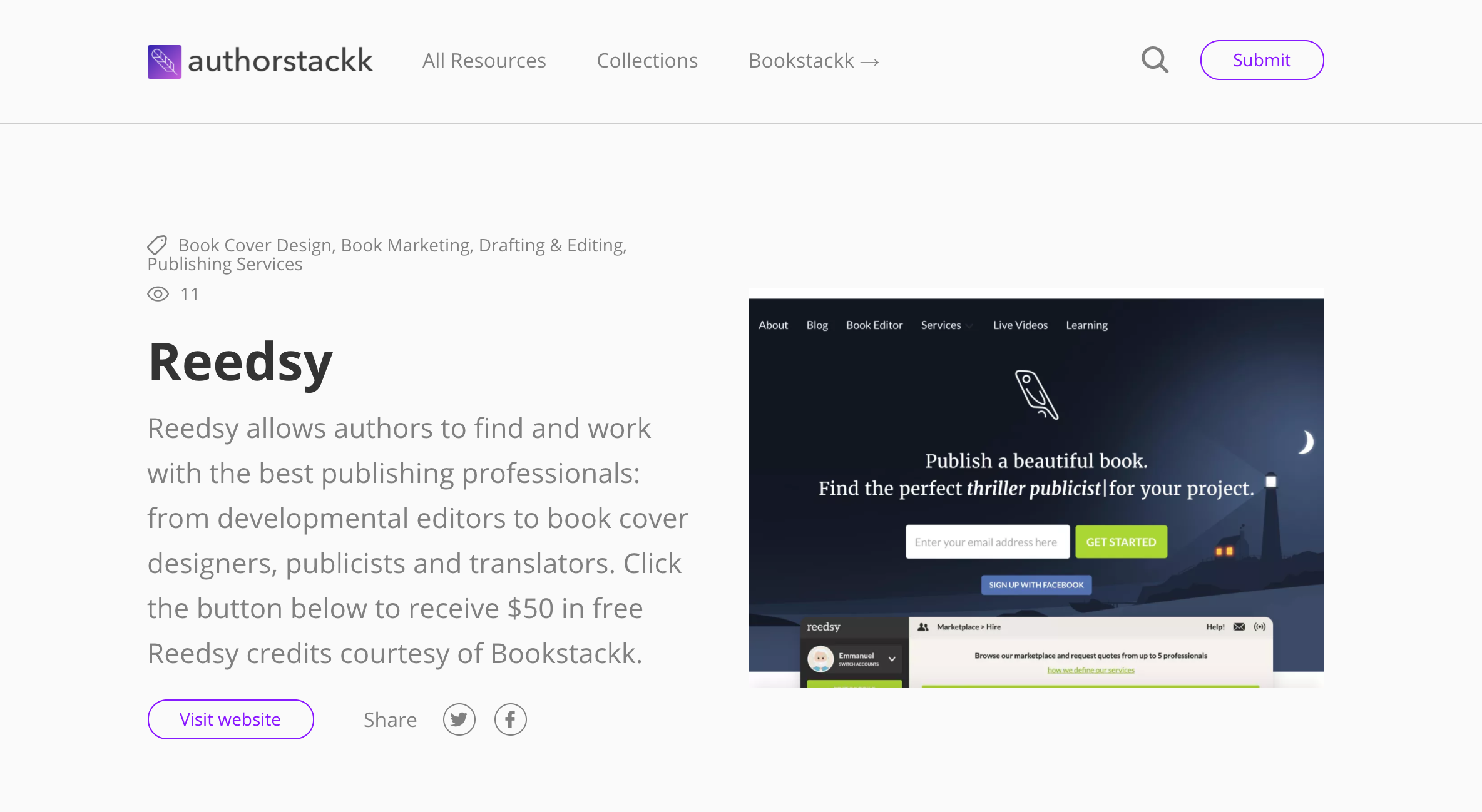Click the authorstackk feather logo icon
This screenshot has width=1482, height=812.
point(164,61)
